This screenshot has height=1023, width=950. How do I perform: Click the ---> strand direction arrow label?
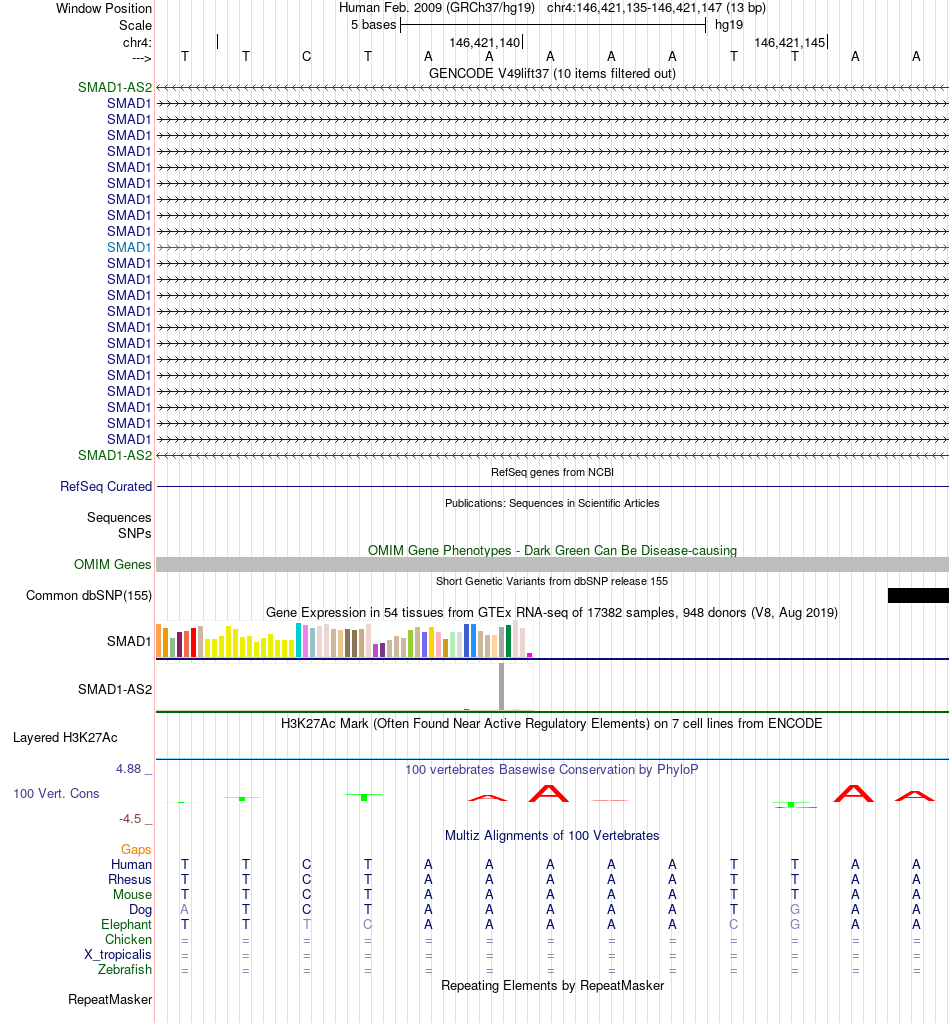tap(142, 58)
